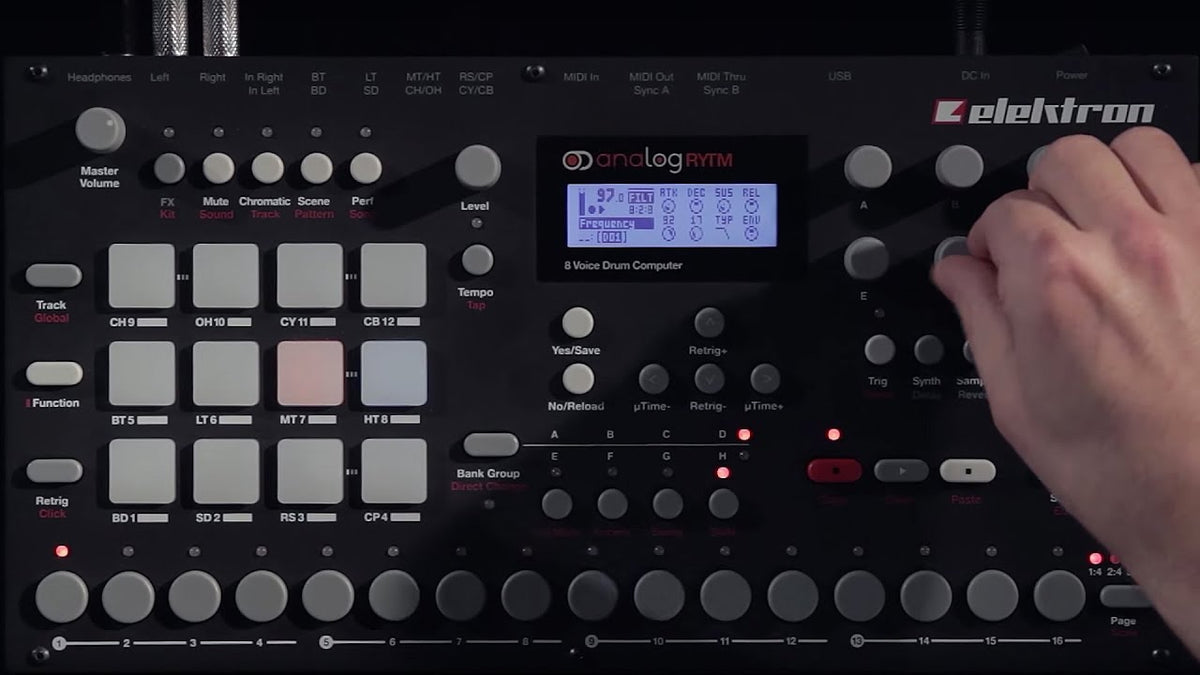This screenshot has height=675, width=1200.
Task: Toggle trig key 16
Action: pos(1059,597)
